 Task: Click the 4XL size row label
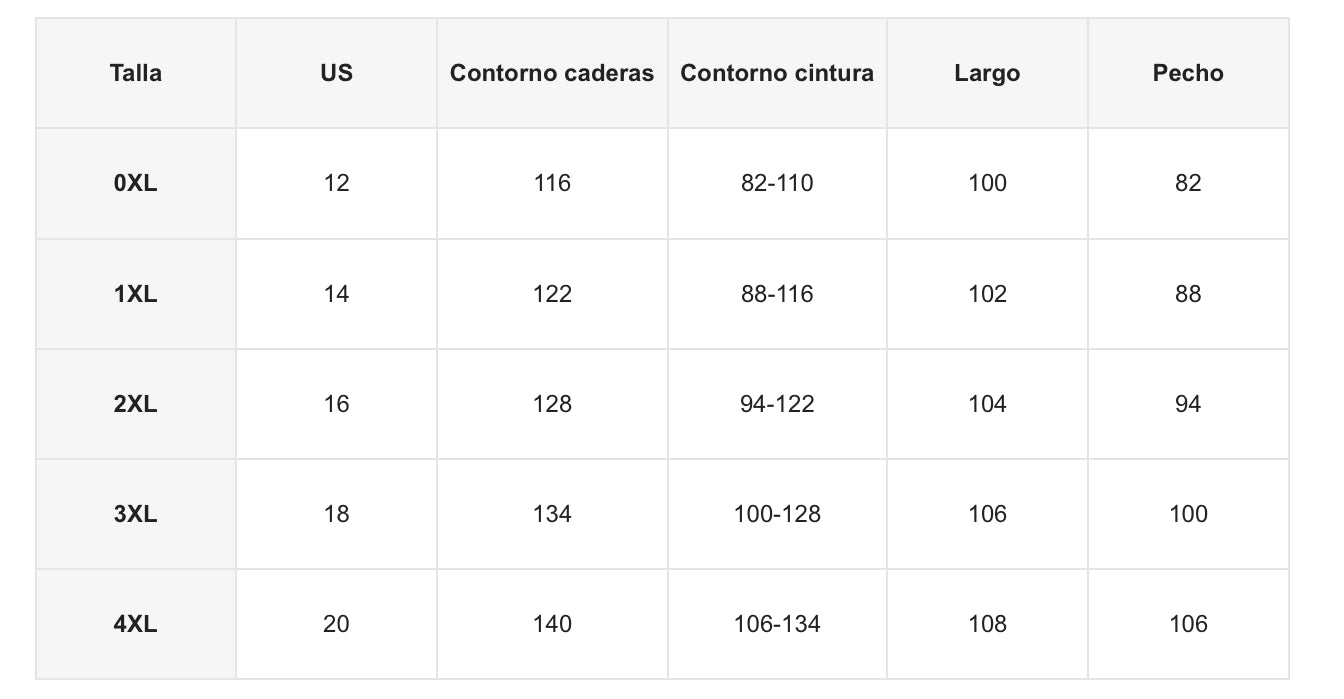coord(136,624)
